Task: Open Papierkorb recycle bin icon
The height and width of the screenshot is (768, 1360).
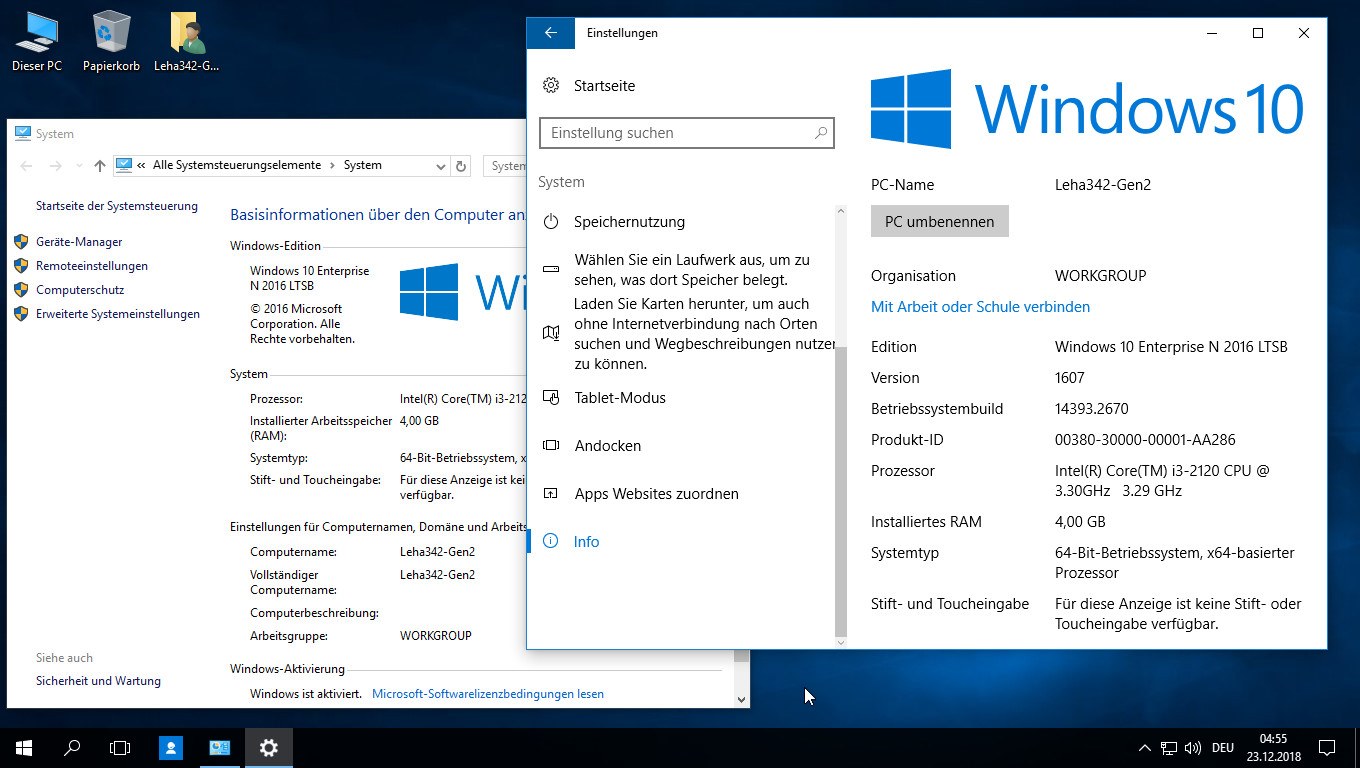Action: coord(111,41)
